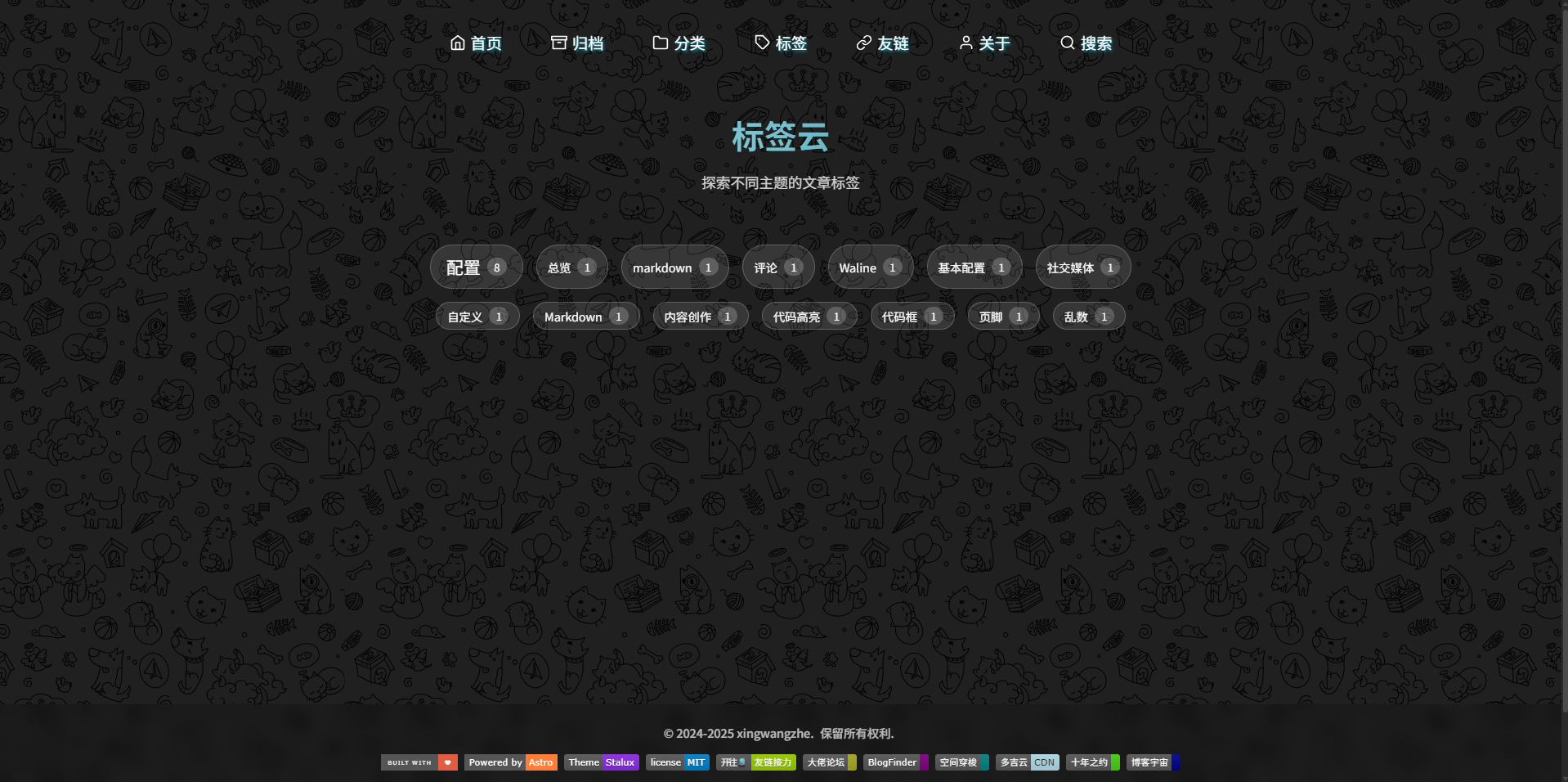Click the Powered by Astro badge
Screen dimensions: 1568x782
tap(511, 762)
